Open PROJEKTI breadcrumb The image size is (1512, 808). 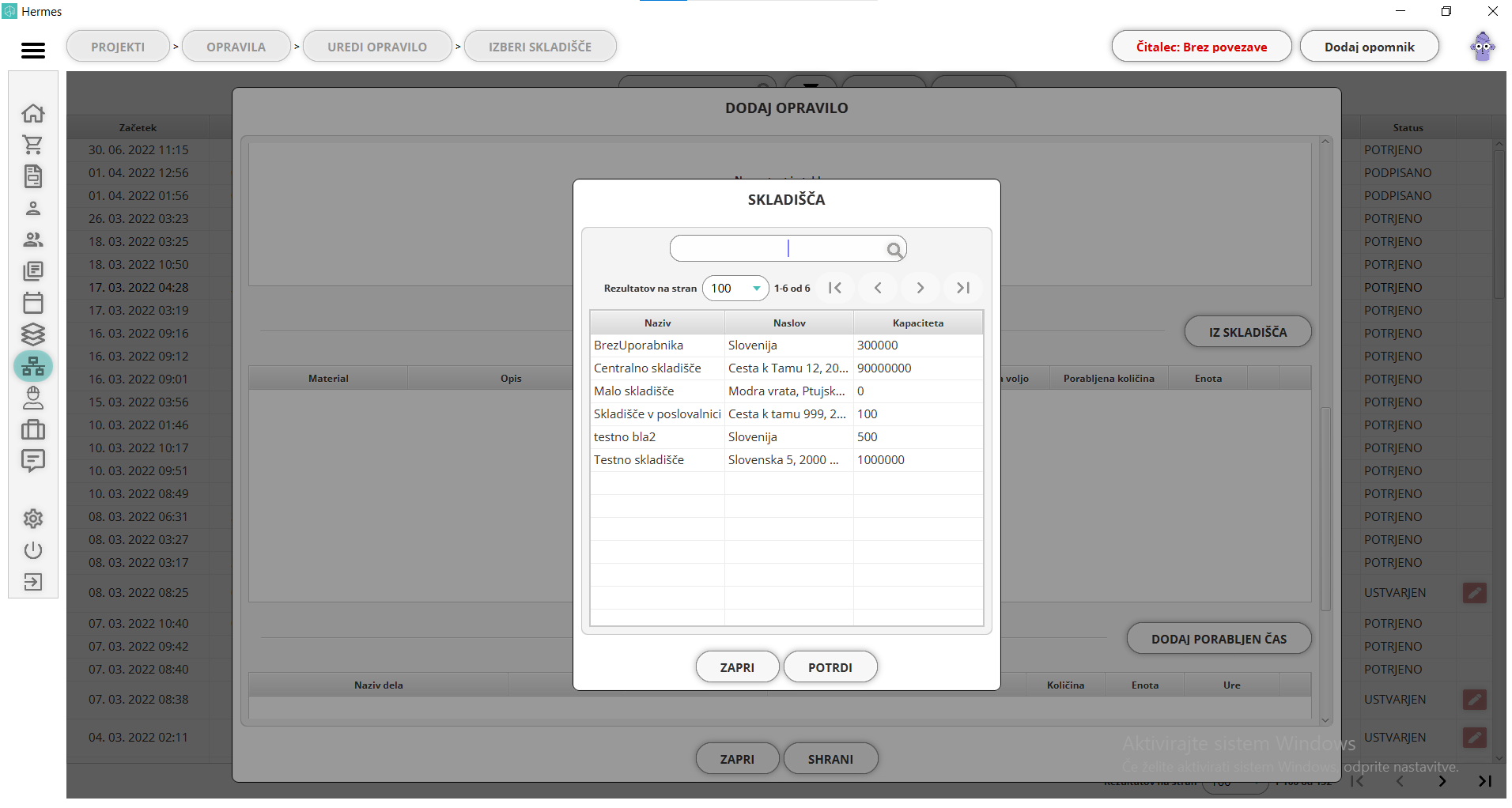pyautogui.click(x=118, y=47)
